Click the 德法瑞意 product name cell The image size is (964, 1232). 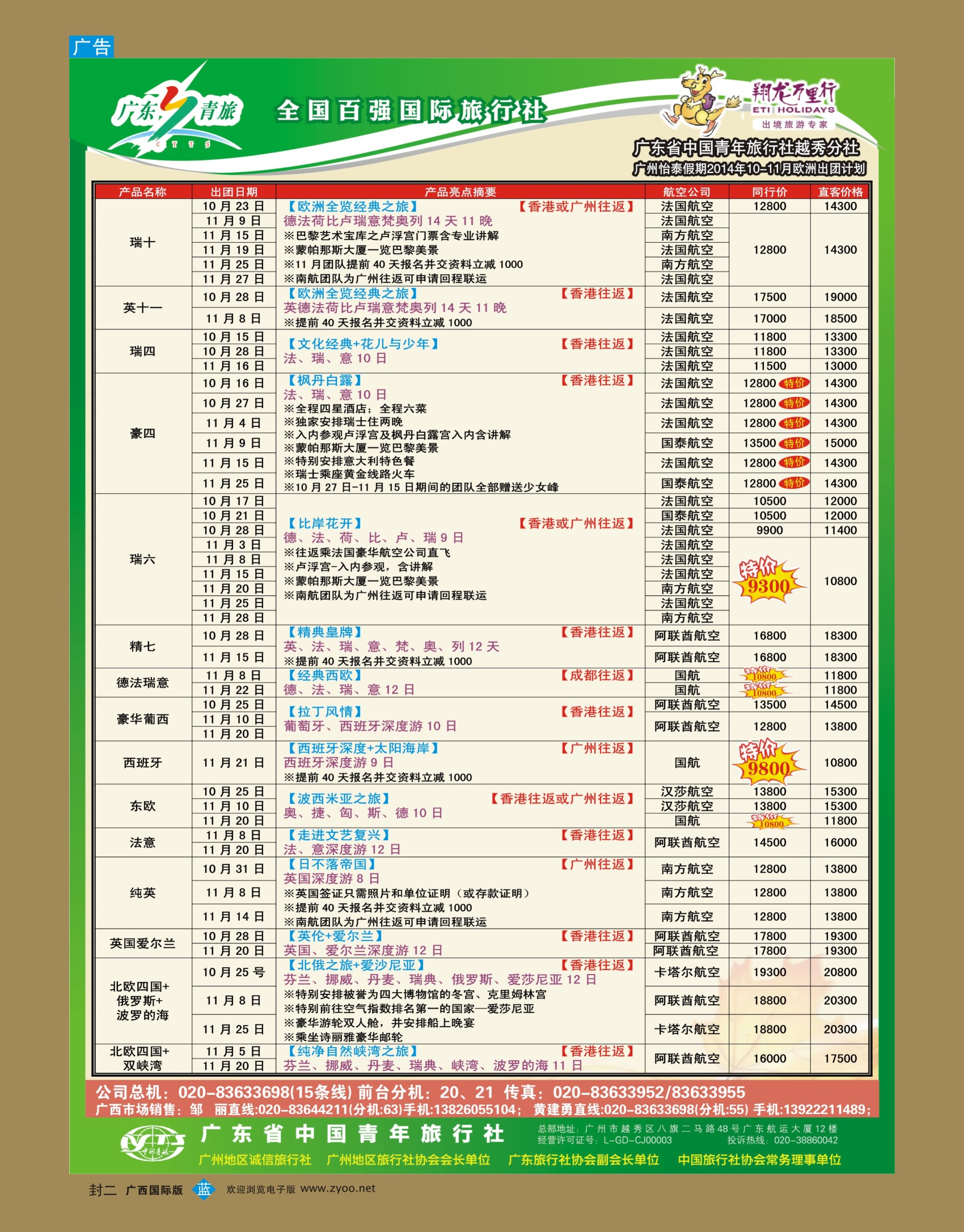pyautogui.click(x=143, y=683)
